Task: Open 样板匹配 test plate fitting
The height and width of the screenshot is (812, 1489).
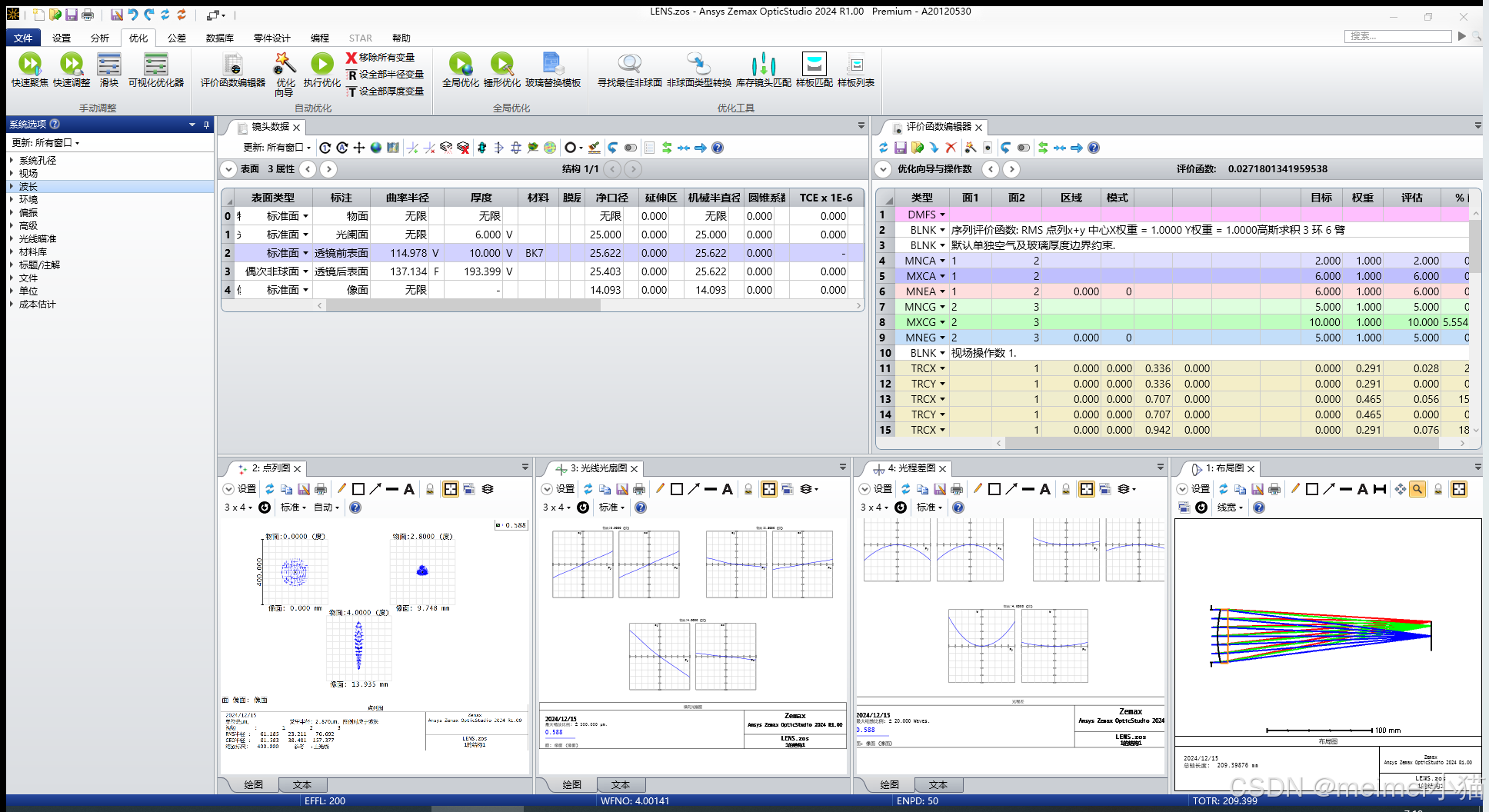Action: click(x=814, y=70)
